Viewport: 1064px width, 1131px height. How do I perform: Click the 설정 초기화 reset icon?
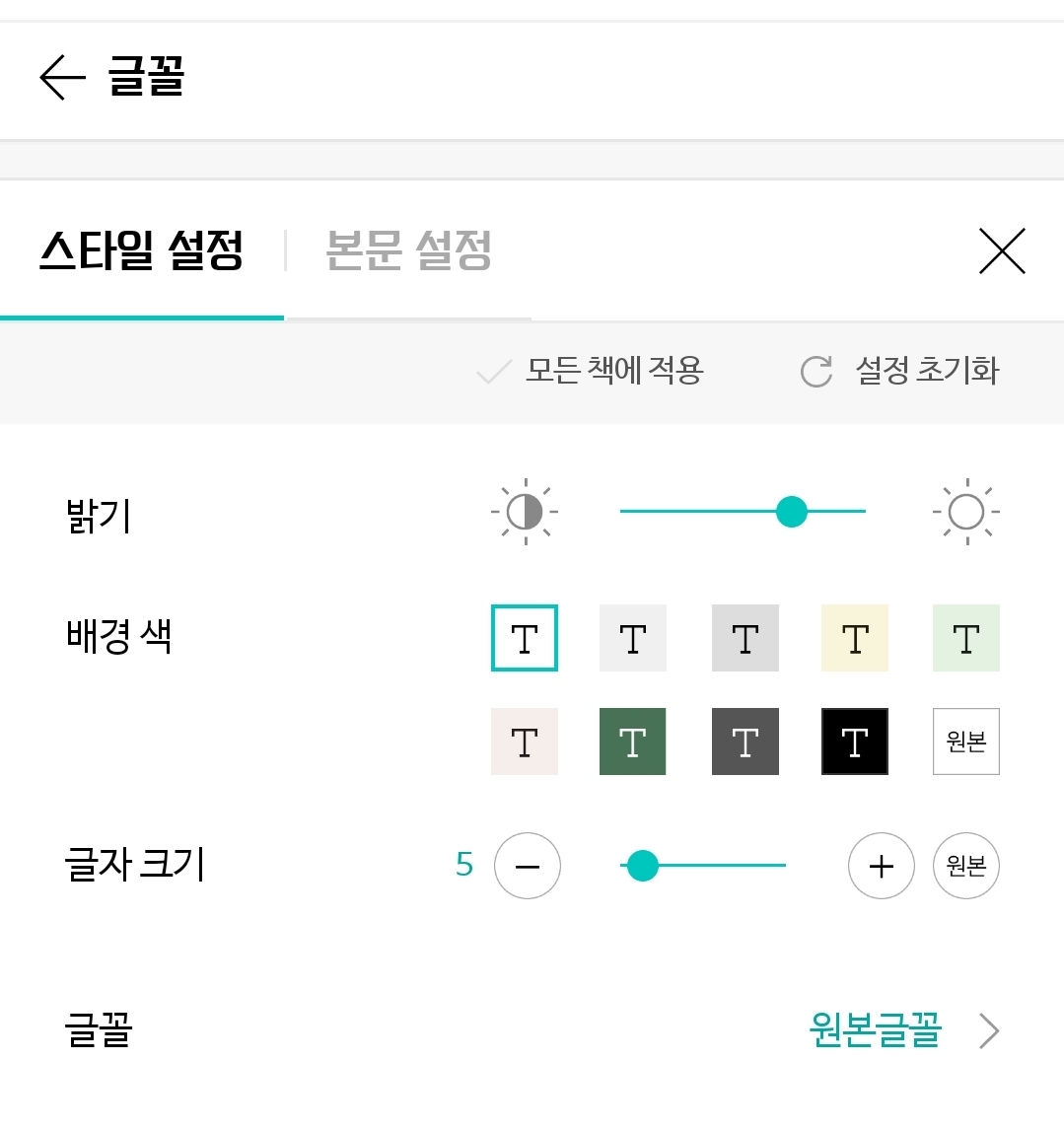[816, 372]
